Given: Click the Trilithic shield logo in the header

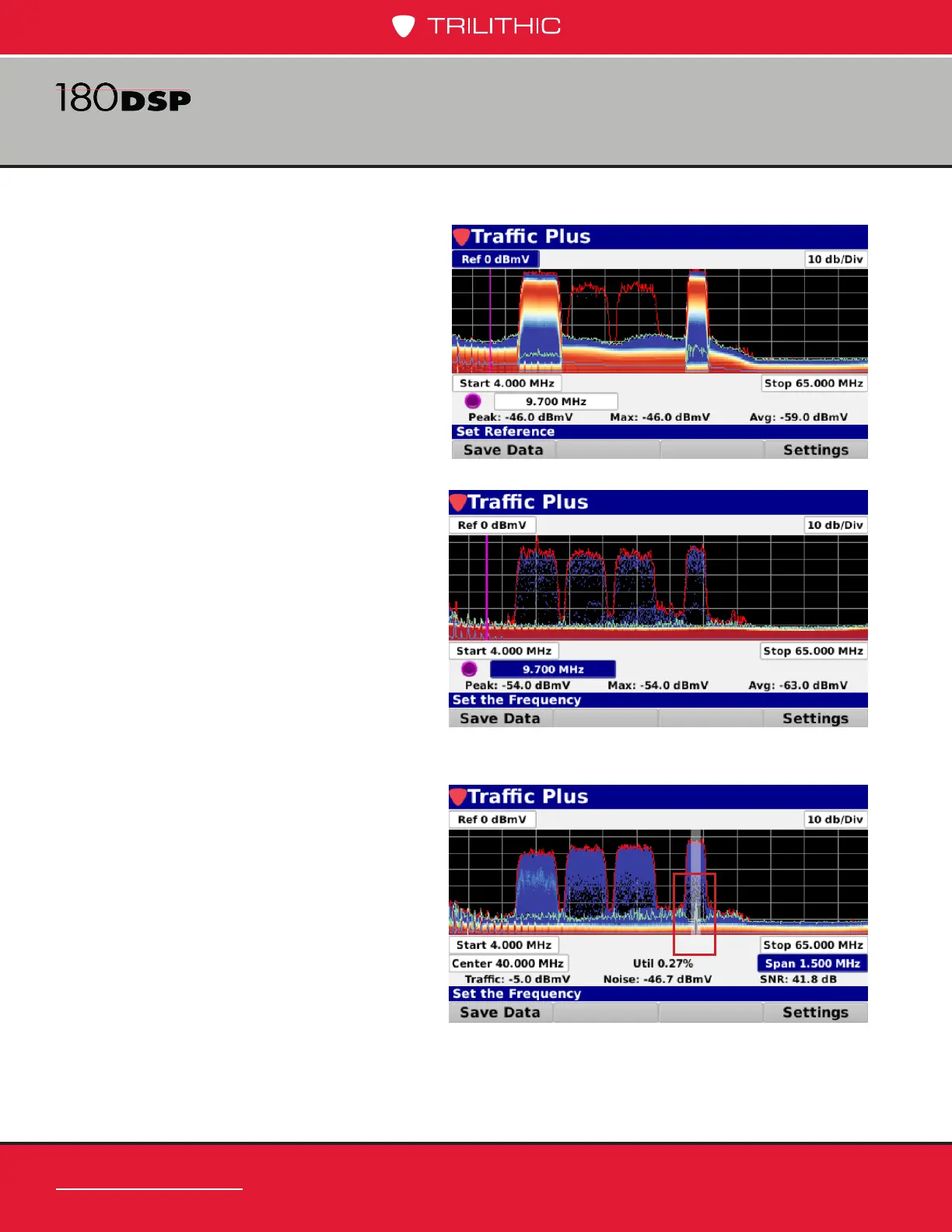Looking at the screenshot, I should coord(403,26).
